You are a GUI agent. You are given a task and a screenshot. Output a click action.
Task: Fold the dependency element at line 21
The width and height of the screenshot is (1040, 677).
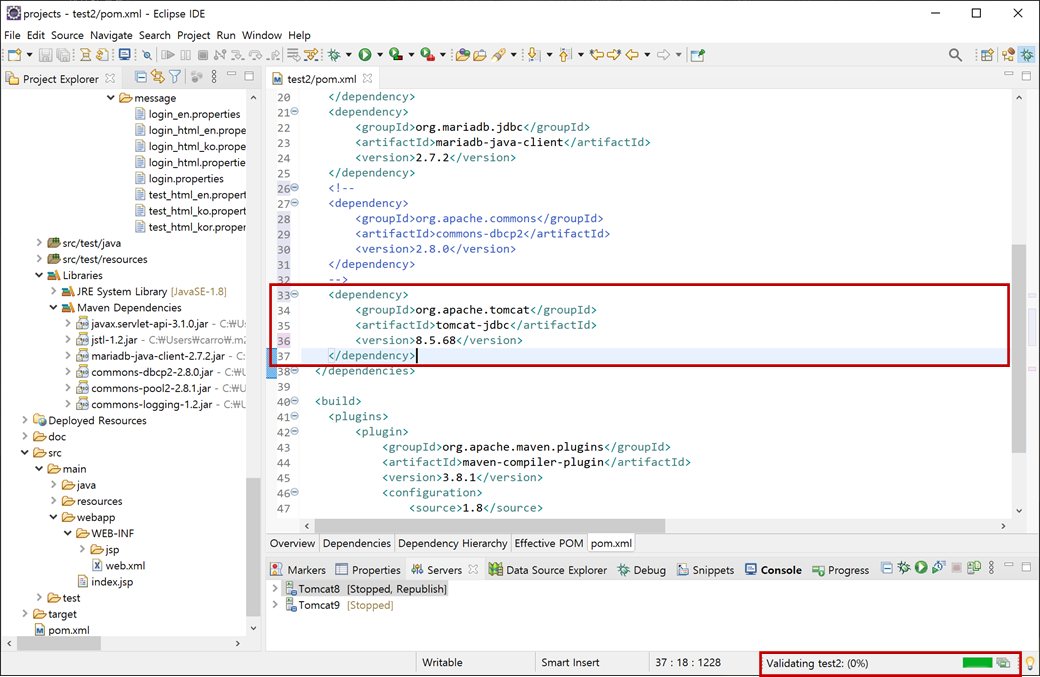(295, 111)
